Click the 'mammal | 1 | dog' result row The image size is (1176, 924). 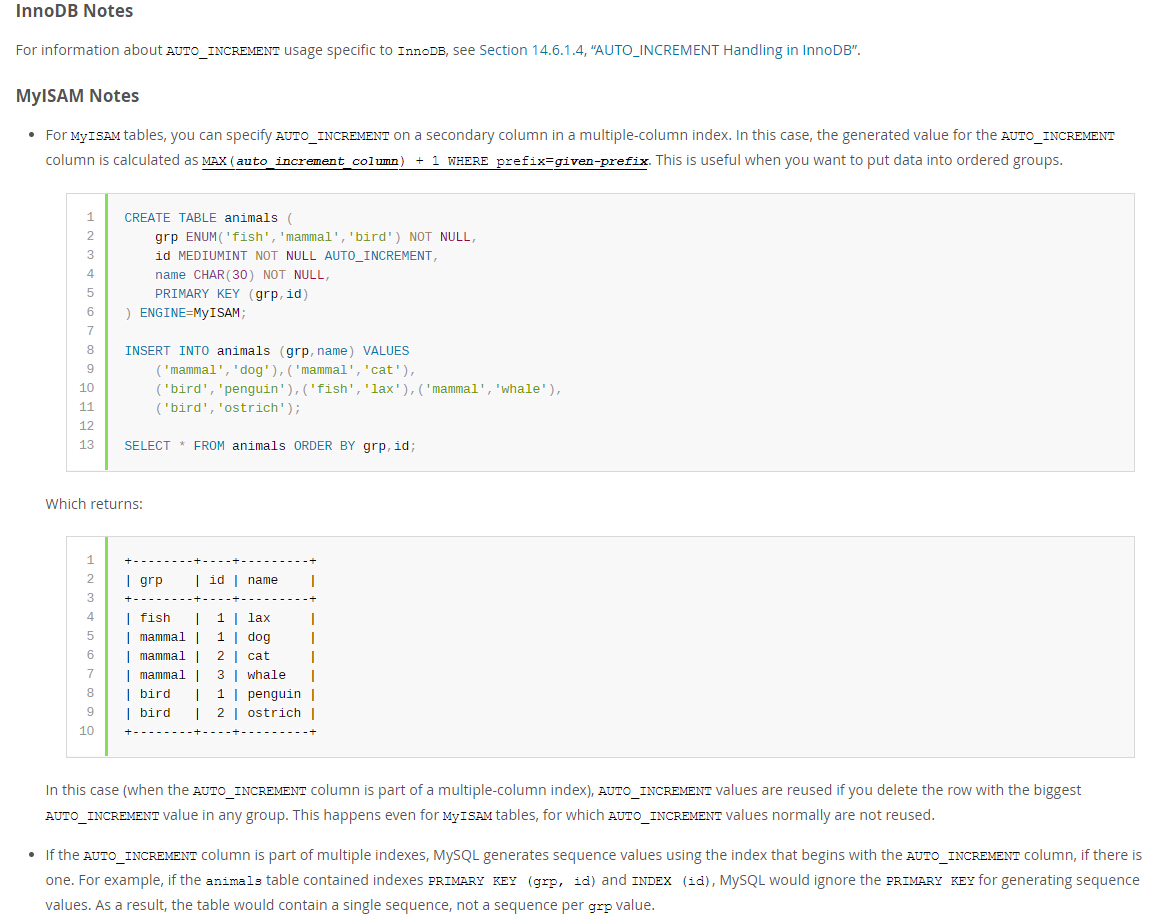(x=220, y=638)
